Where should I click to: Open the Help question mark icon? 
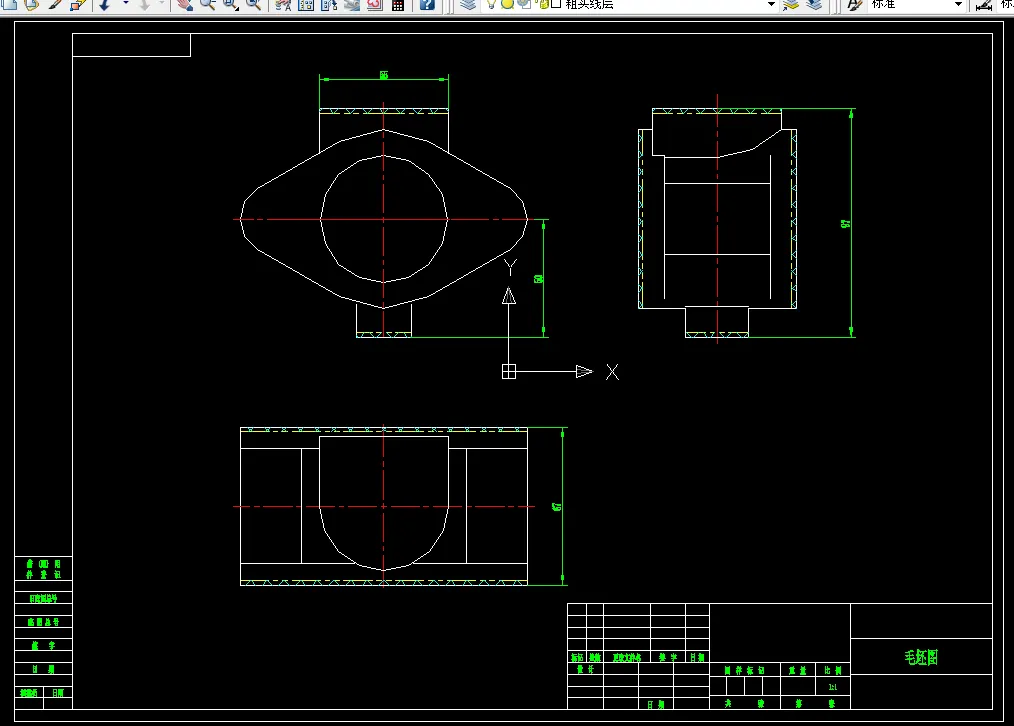[x=427, y=5]
